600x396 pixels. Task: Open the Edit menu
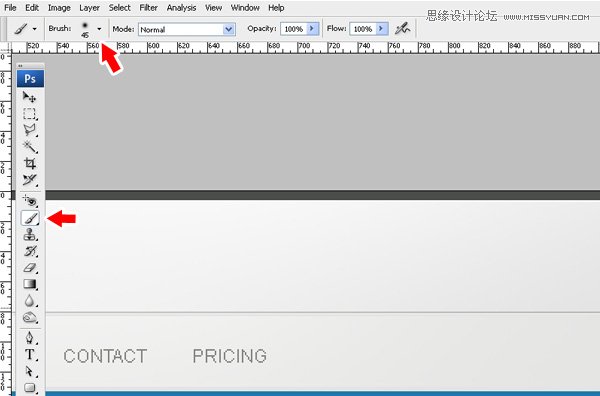(x=32, y=8)
